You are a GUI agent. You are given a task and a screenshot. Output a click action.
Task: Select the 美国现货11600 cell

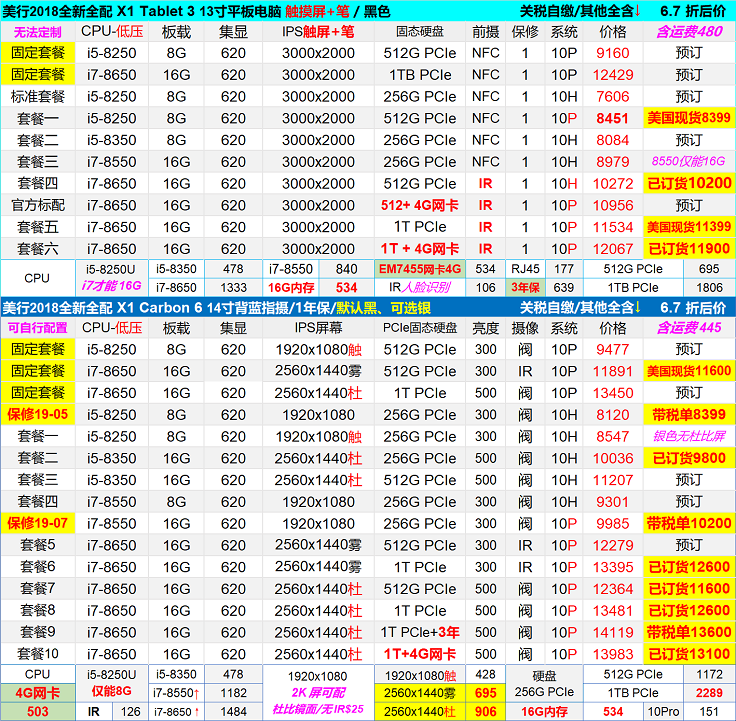point(689,371)
